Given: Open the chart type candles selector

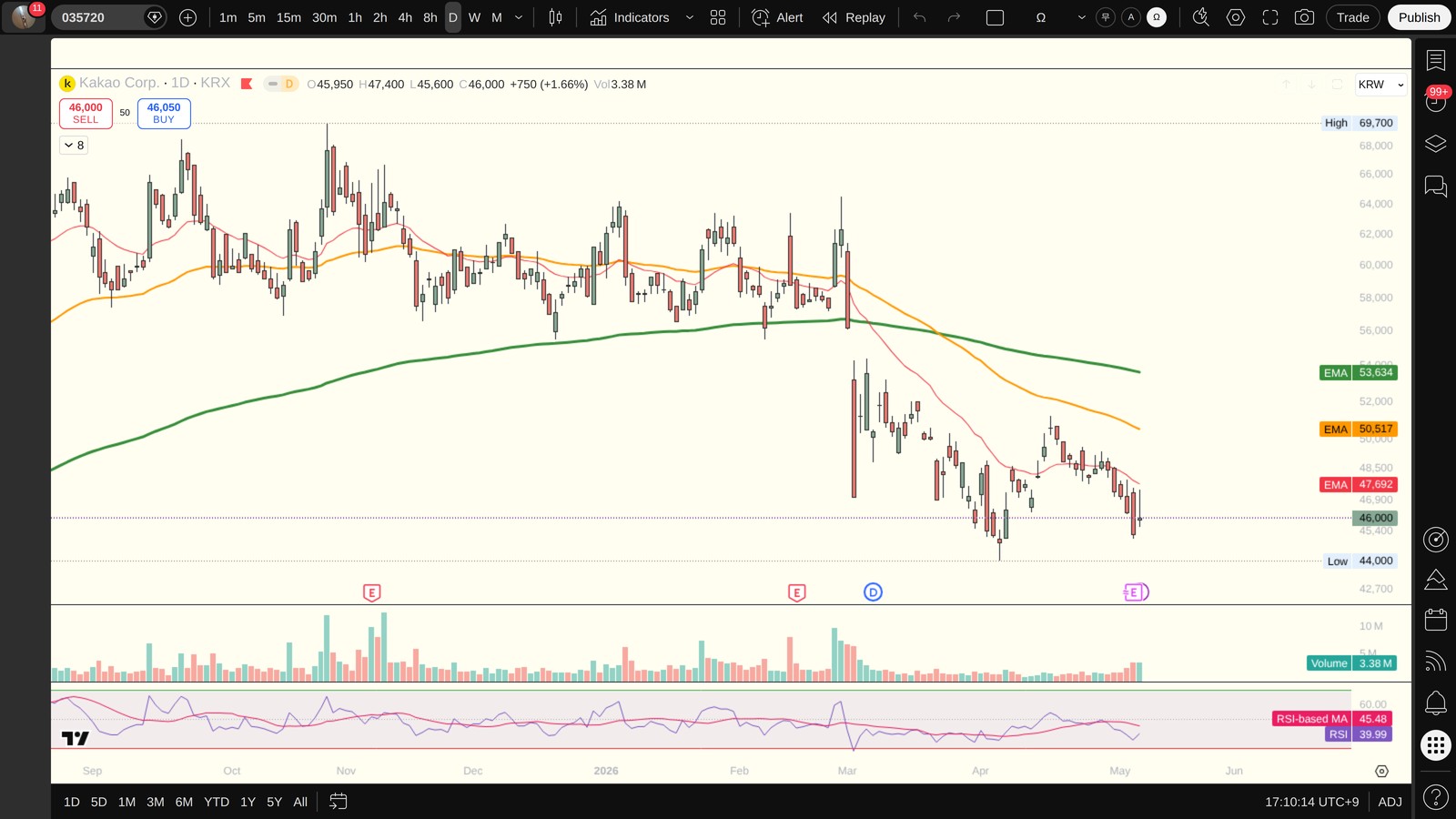Looking at the screenshot, I should point(555,17).
